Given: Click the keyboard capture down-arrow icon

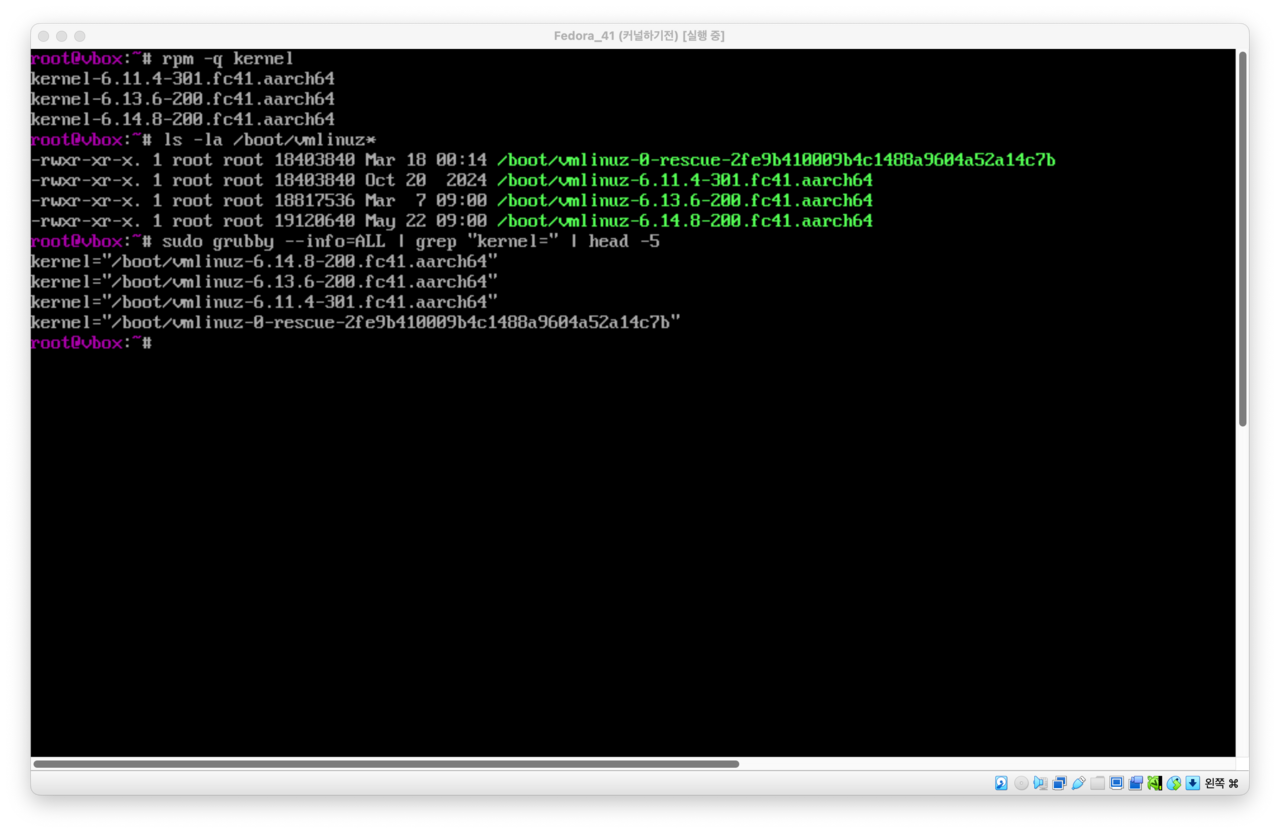Looking at the screenshot, I should pos(1192,783).
